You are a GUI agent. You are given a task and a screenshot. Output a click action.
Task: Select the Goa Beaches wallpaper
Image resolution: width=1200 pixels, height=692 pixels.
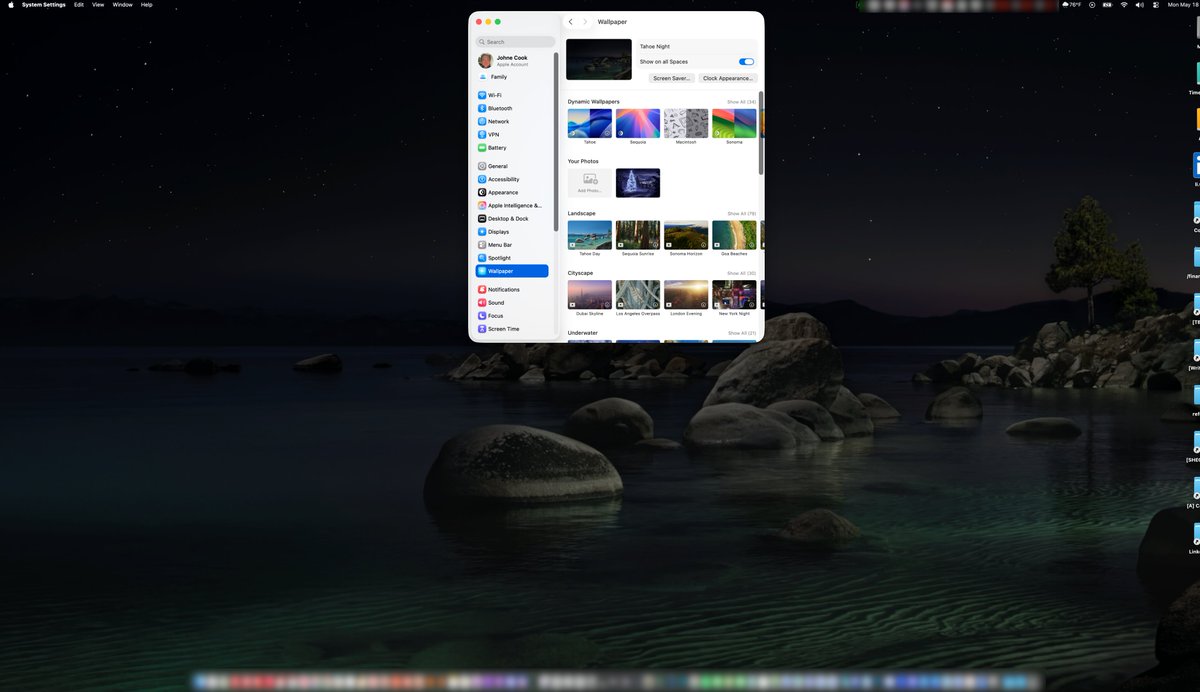tap(734, 235)
